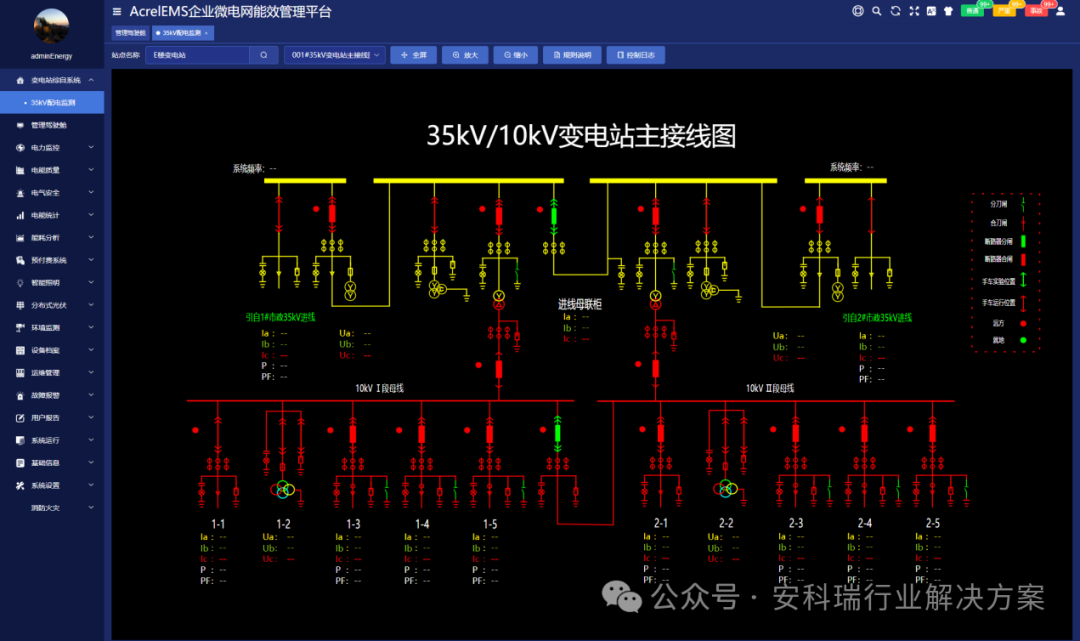Click the 用户报告 edit-note icon
1080x641 pixels.
[x=20, y=418]
